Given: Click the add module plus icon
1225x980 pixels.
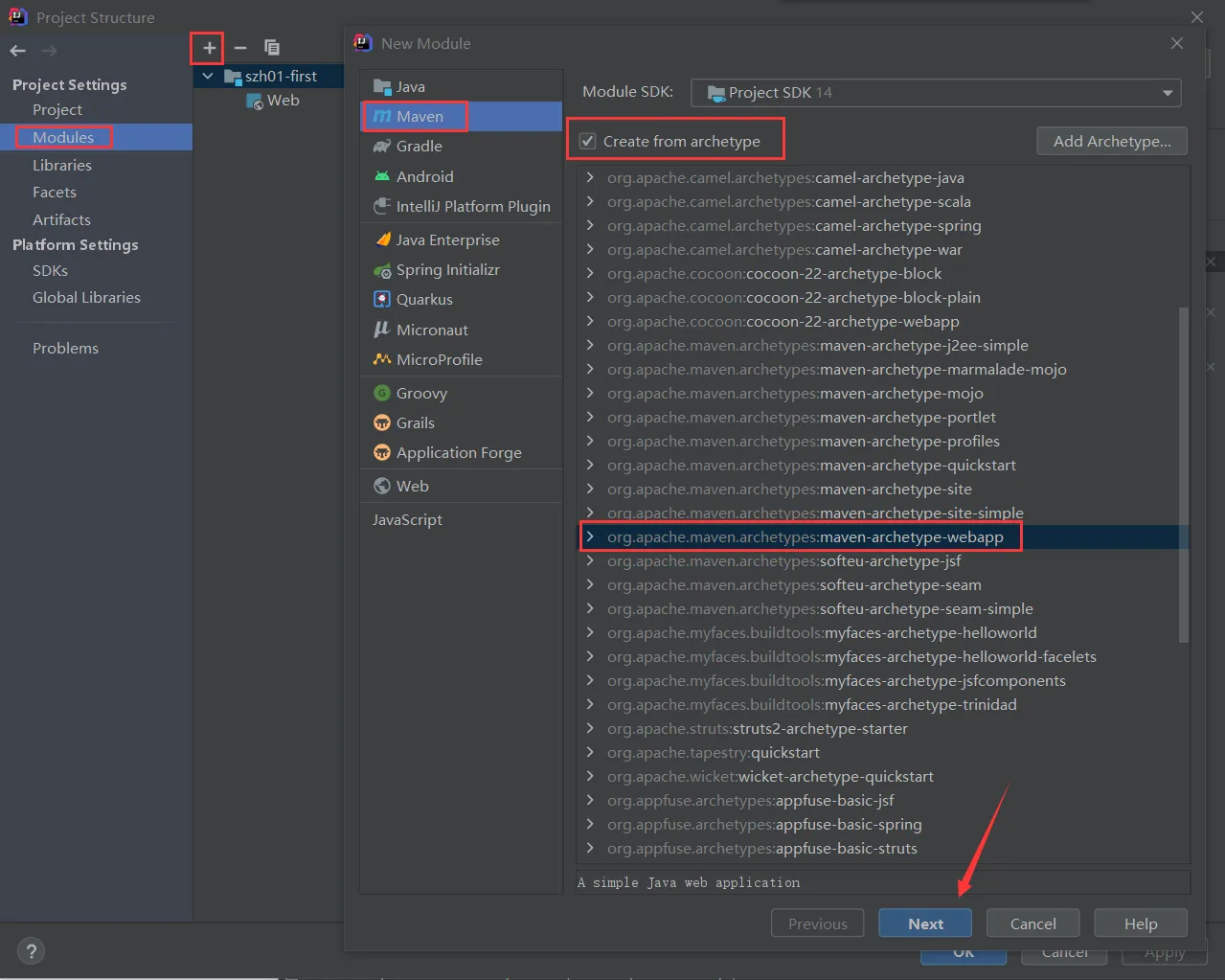Looking at the screenshot, I should (209, 48).
